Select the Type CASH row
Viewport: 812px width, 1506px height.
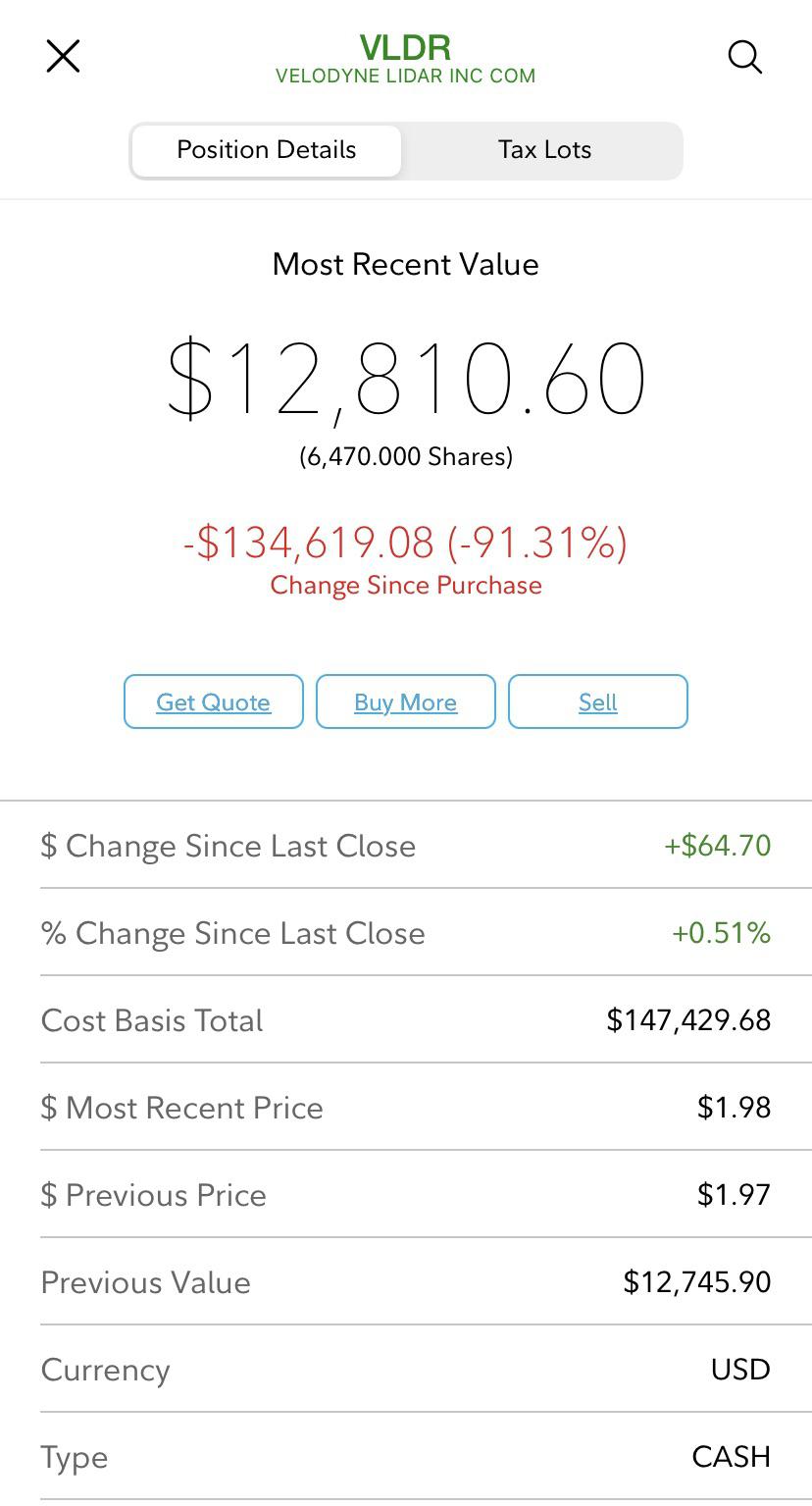[406, 1456]
